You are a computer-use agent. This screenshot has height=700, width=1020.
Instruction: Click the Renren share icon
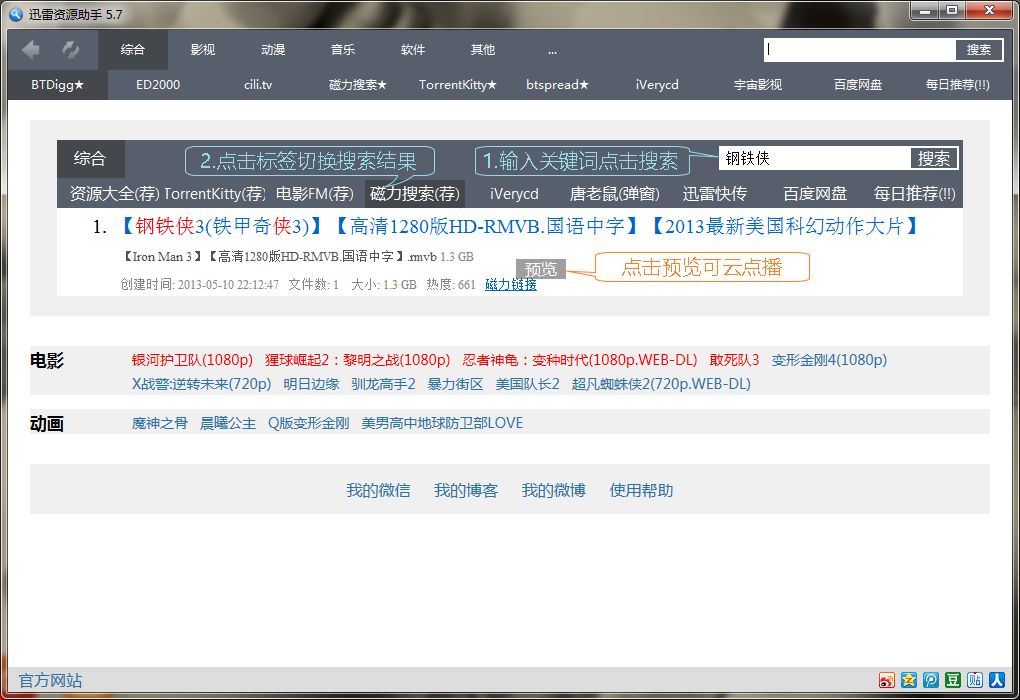(997, 680)
